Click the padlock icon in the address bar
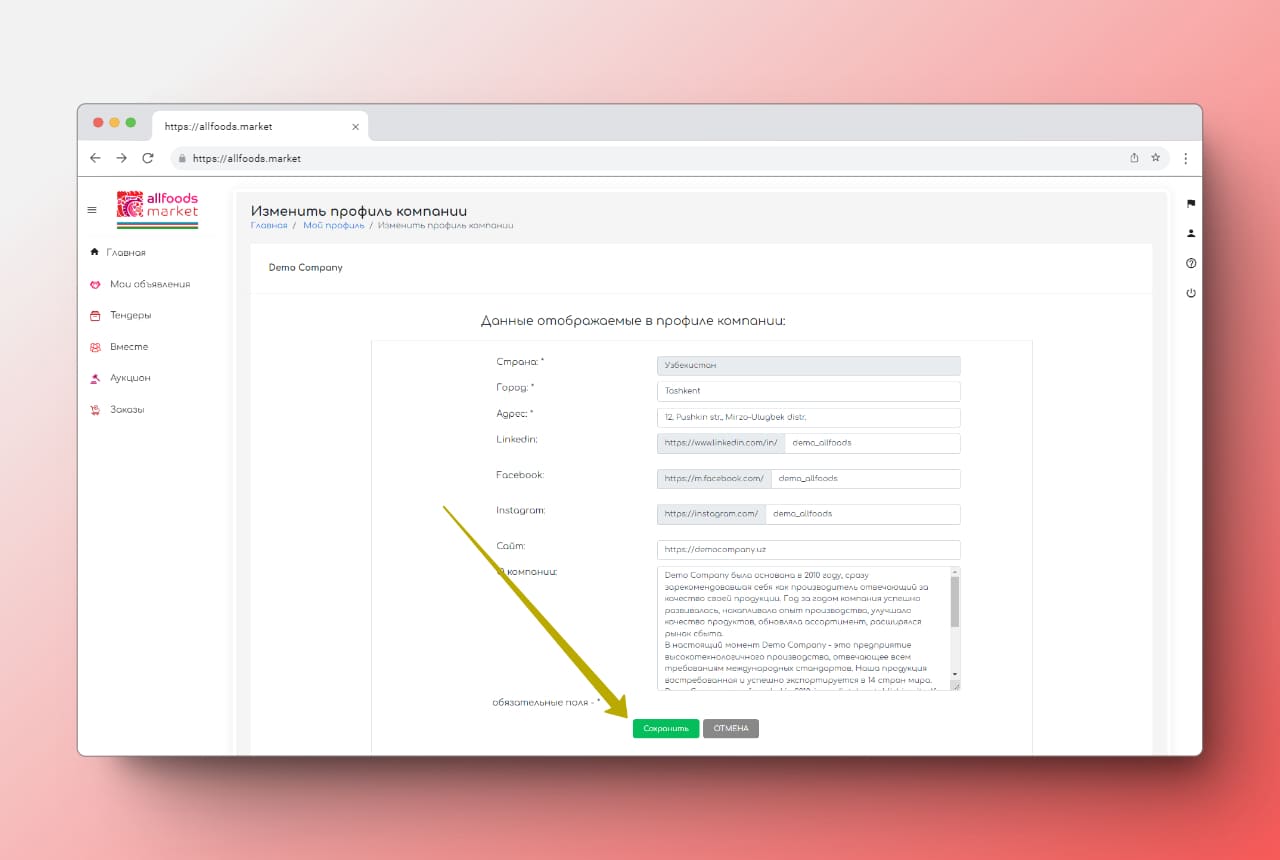 point(182,158)
